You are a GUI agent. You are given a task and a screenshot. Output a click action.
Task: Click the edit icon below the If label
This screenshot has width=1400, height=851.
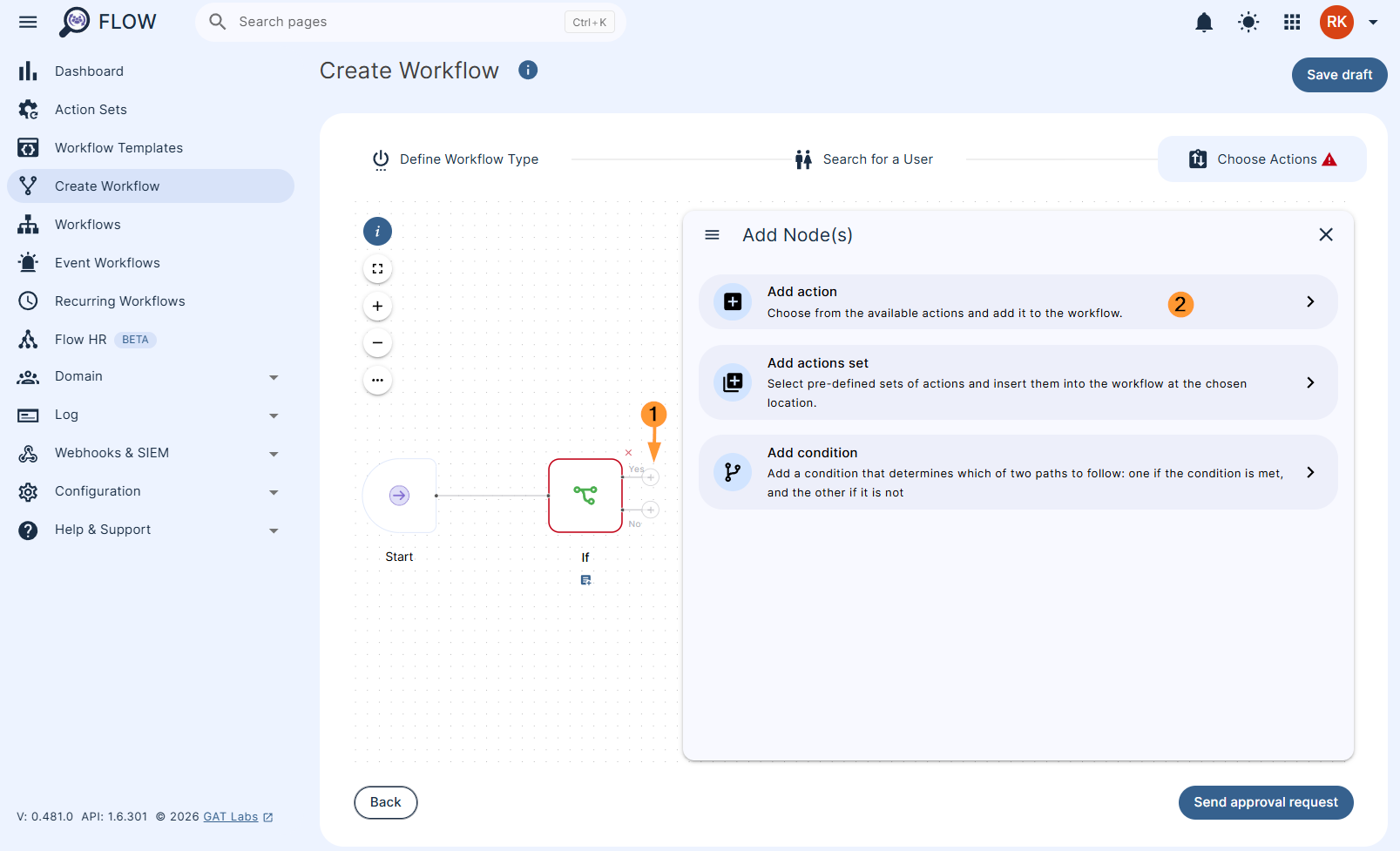(585, 580)
